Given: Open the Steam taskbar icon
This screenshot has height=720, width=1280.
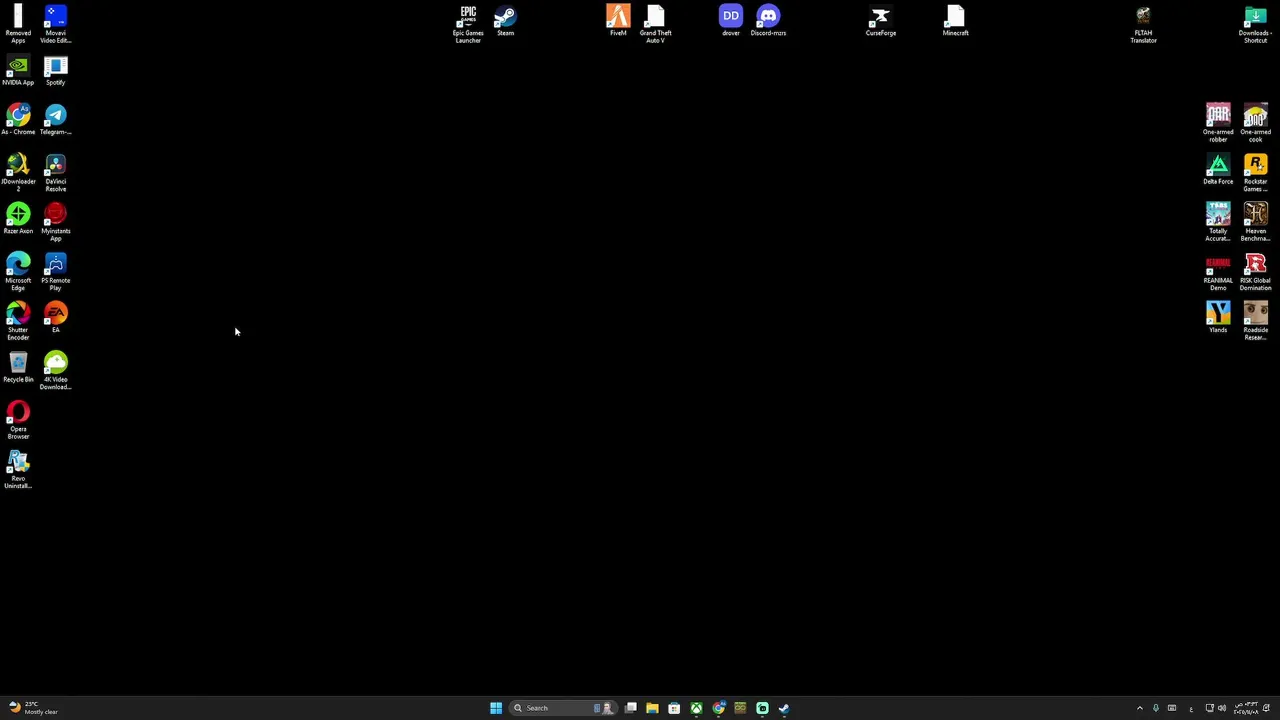Looking at the screenshot, I should pos(784,708).
